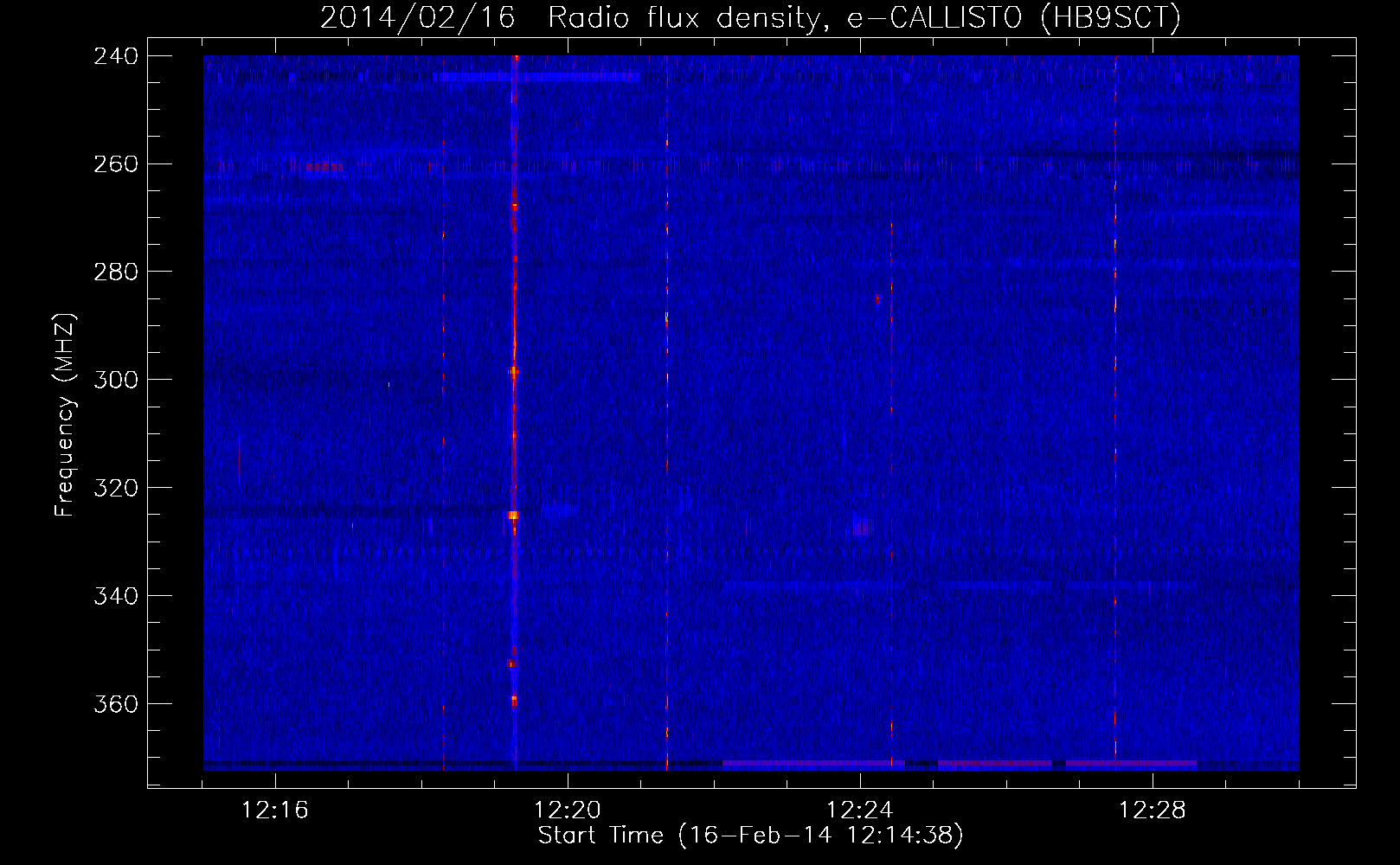Click the 240 frequency tick label
Viewport: 1400px width, 865px height.
coord(116,55)
